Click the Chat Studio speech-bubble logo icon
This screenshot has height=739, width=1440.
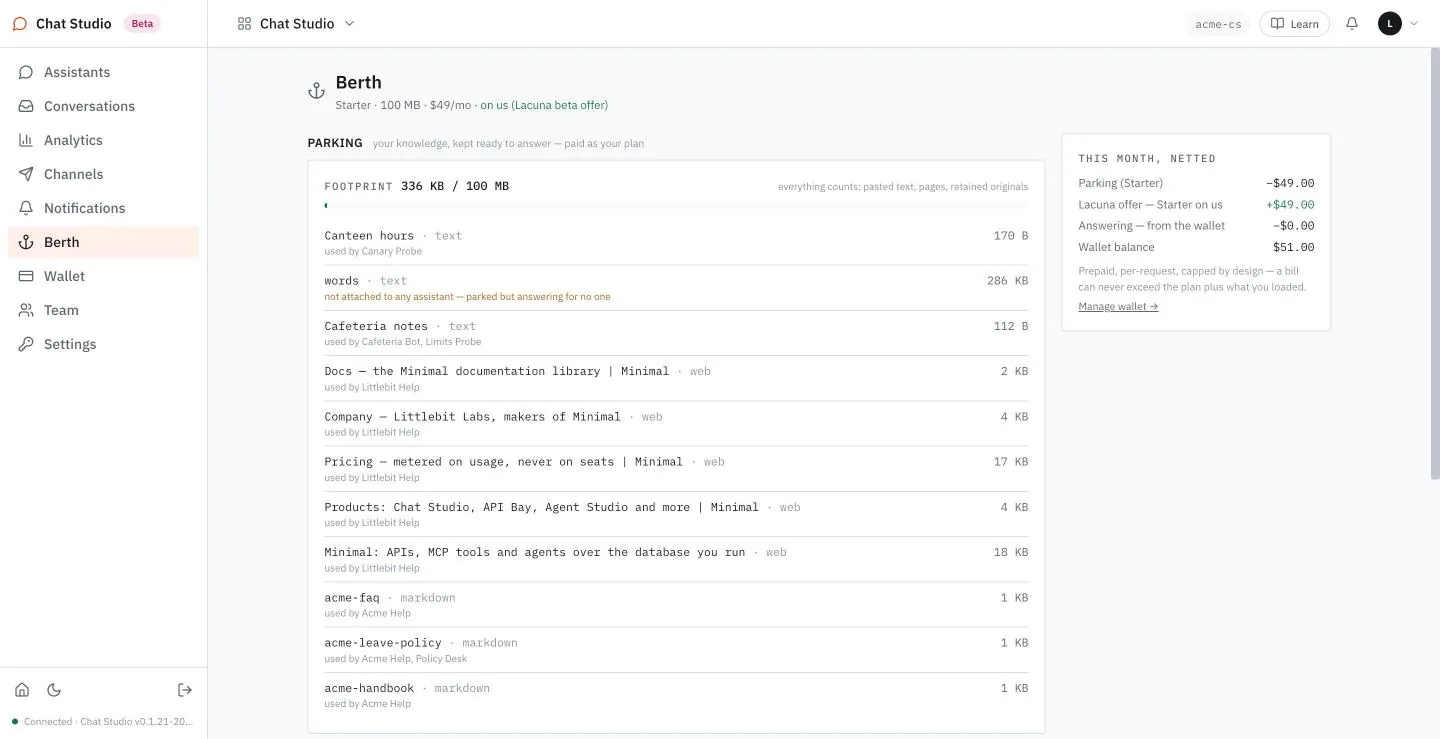pyautogui.click(x=20, y=24)
